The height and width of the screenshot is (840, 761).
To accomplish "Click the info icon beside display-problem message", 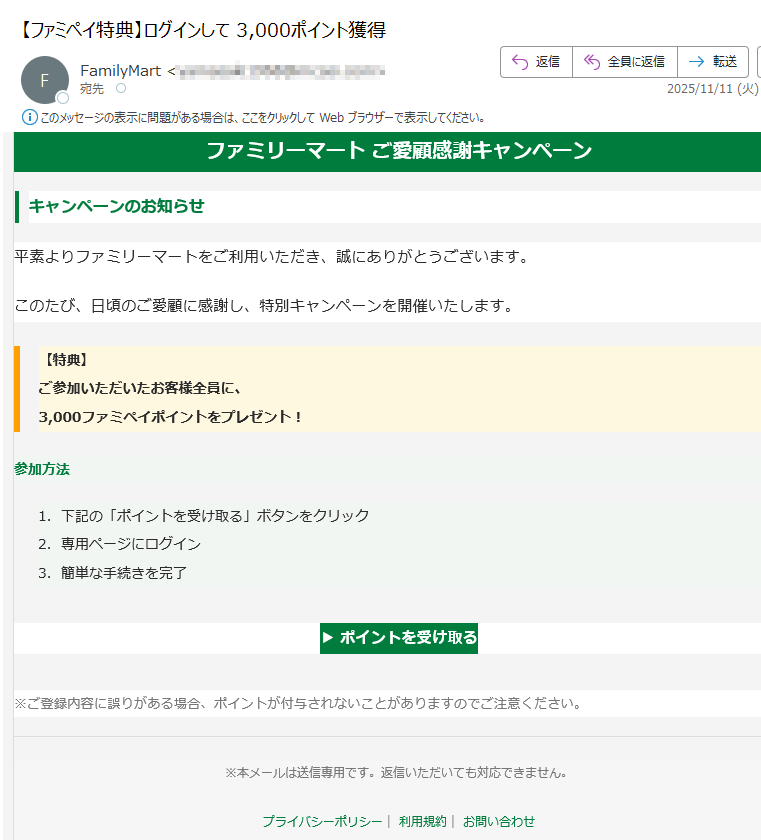I will 29,117.
